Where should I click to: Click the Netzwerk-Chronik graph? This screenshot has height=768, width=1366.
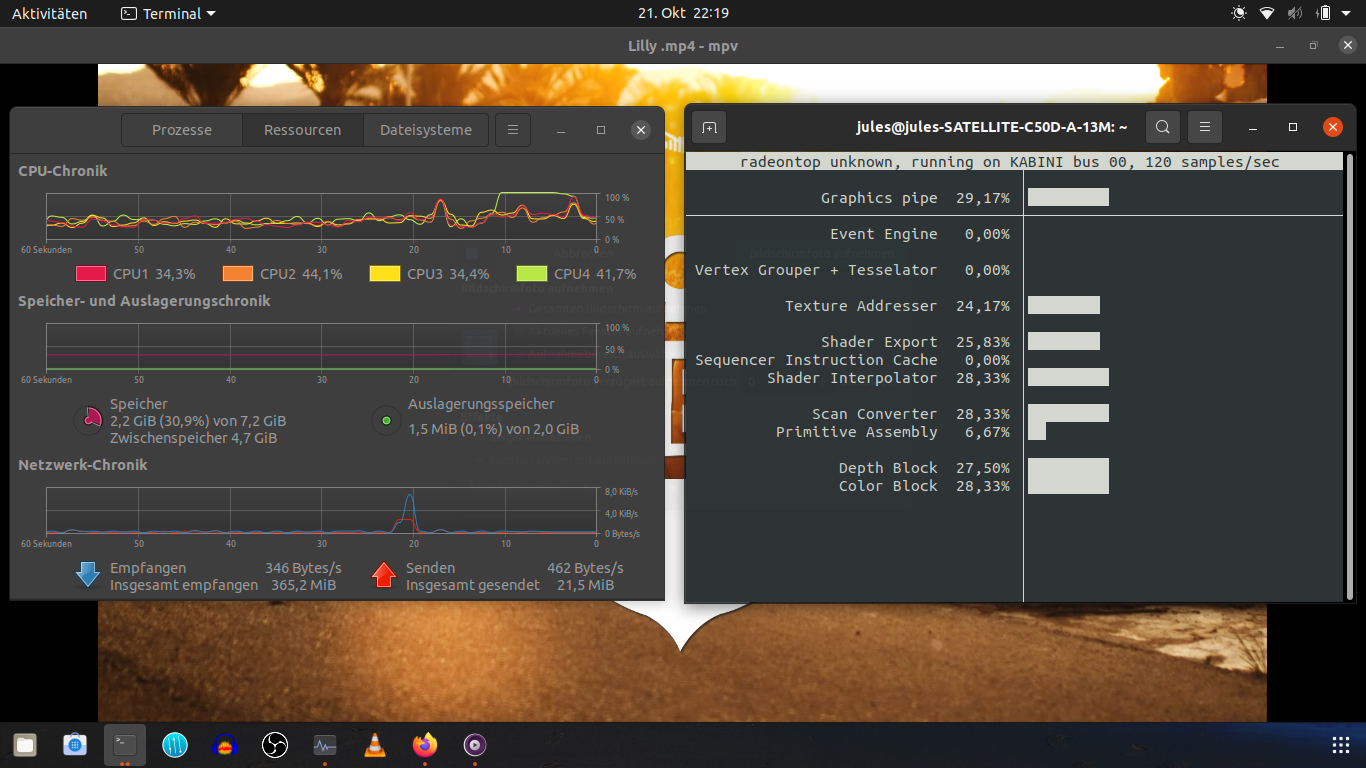point(322,511)
